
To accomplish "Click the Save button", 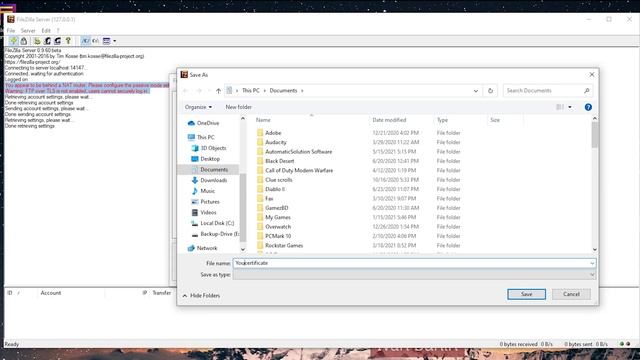I will coord(527,294).
